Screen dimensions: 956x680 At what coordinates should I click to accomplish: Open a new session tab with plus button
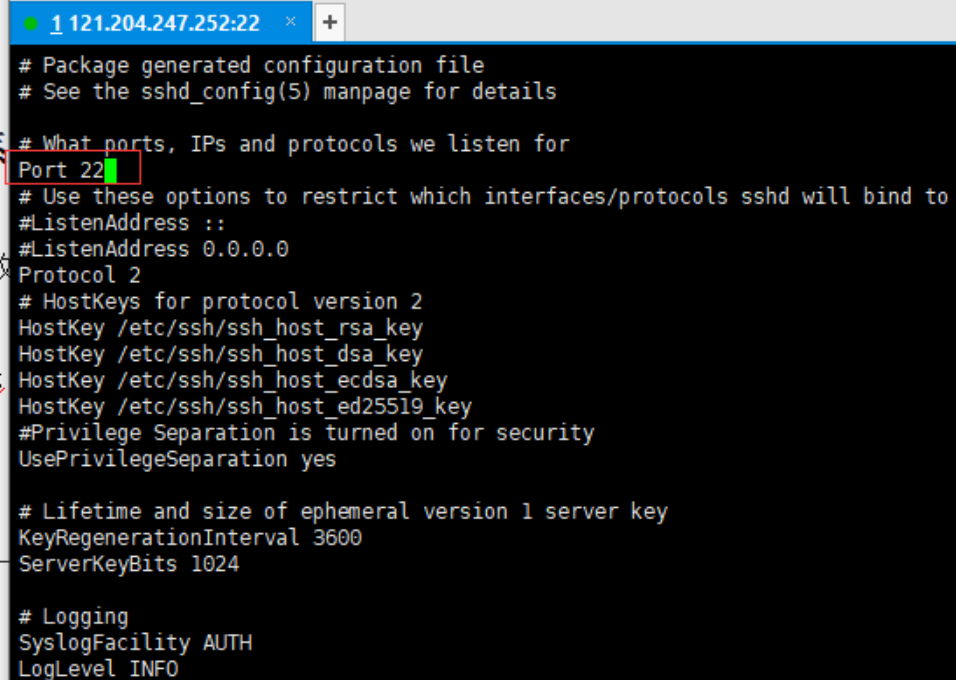pos(329,22)
